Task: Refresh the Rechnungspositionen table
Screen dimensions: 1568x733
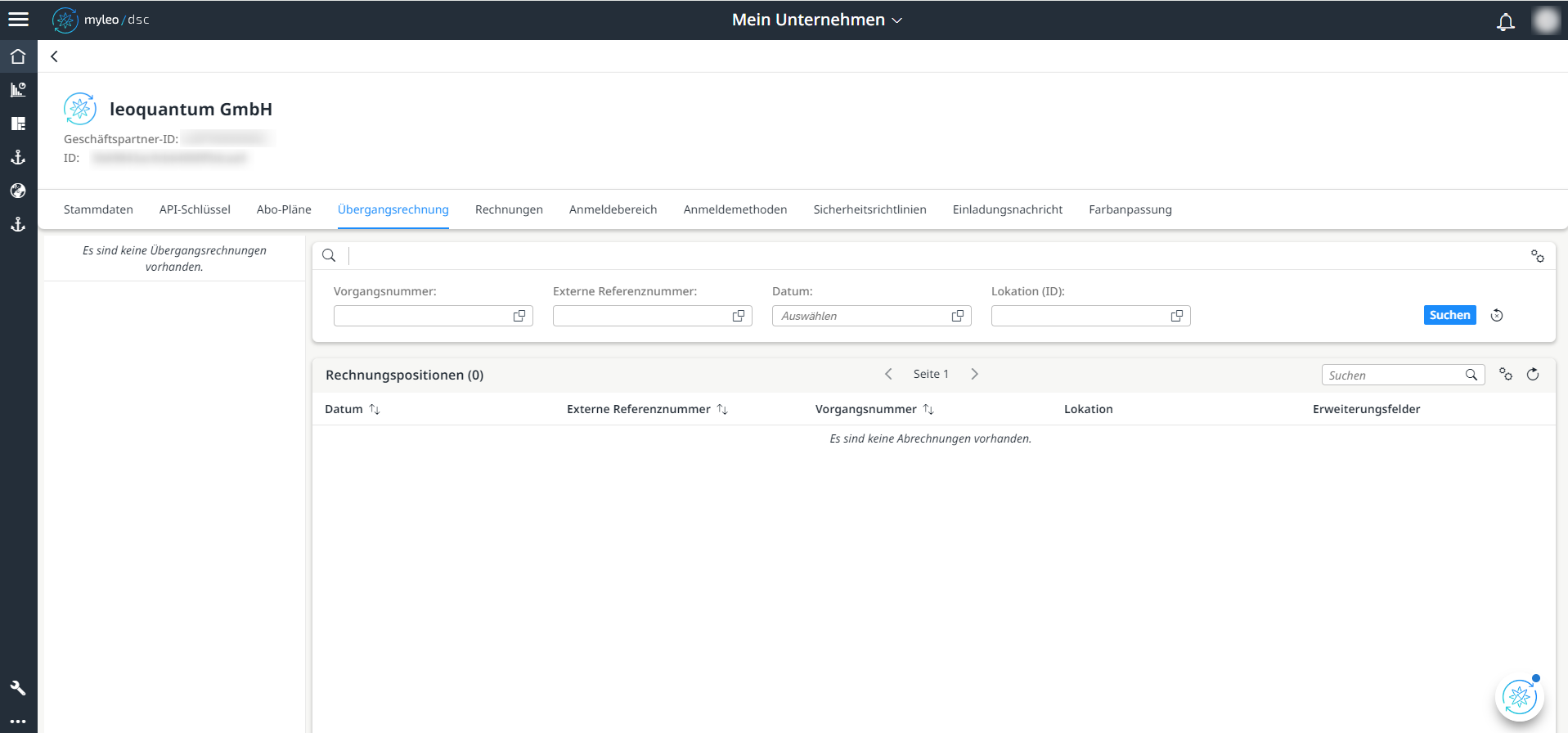Action: click(1533, 374)
